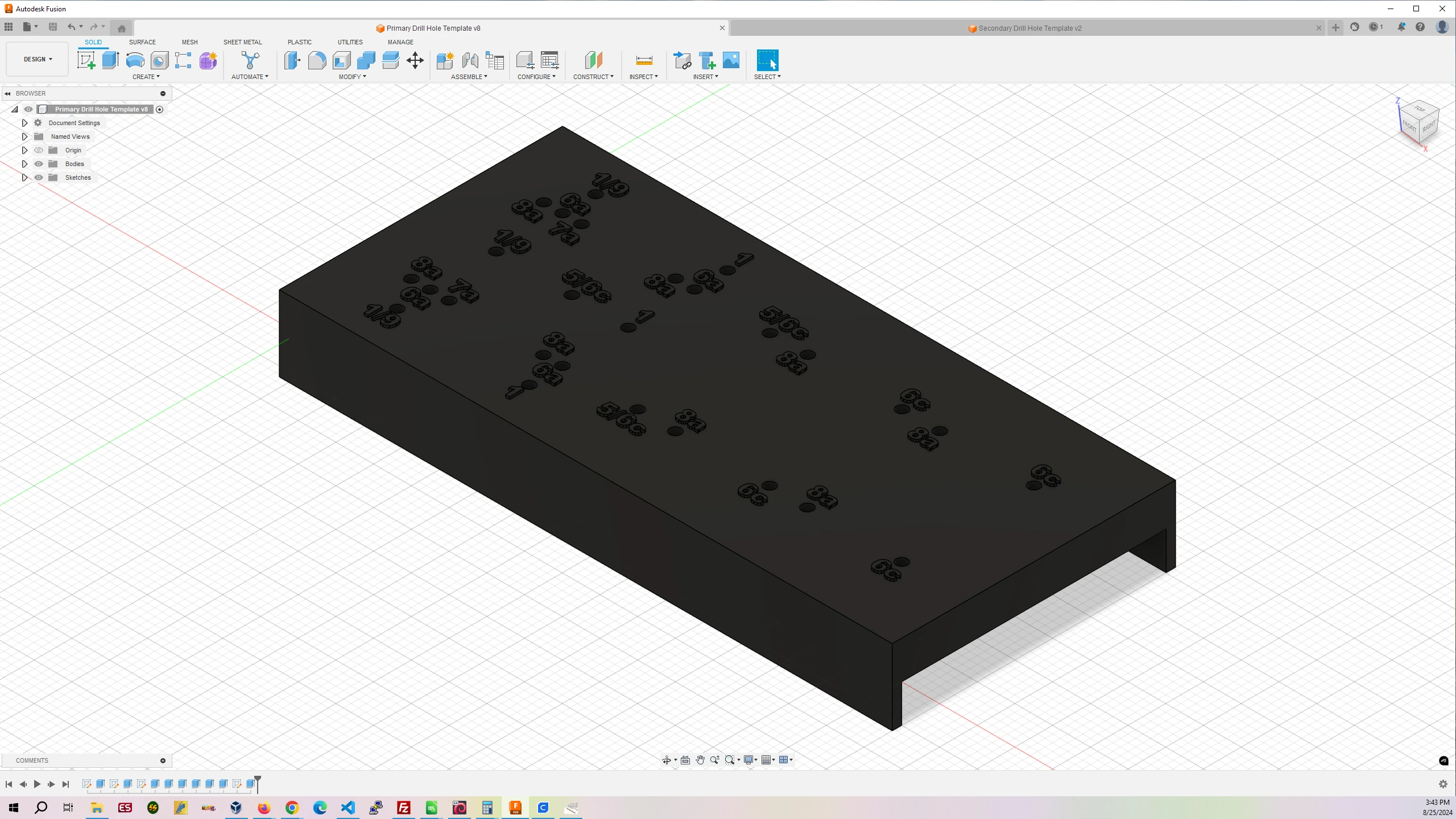Switch to the MESH tab
The height and width of the screenshot is (819, 1456).
pos(190,42)
